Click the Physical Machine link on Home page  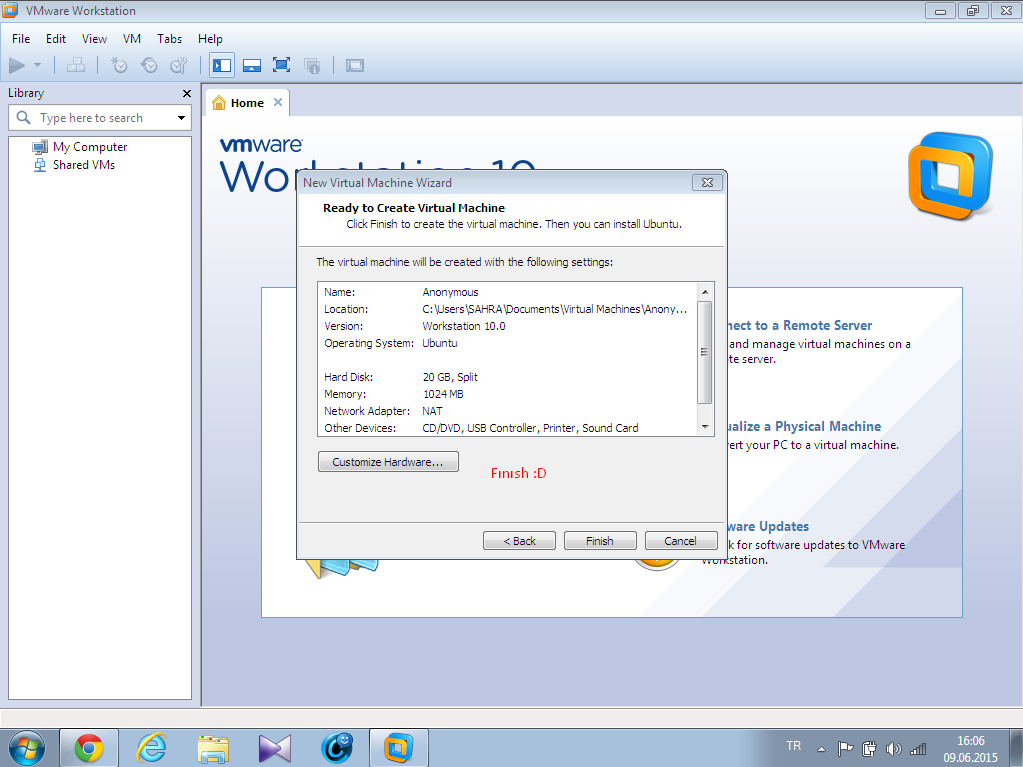(805, 427)
